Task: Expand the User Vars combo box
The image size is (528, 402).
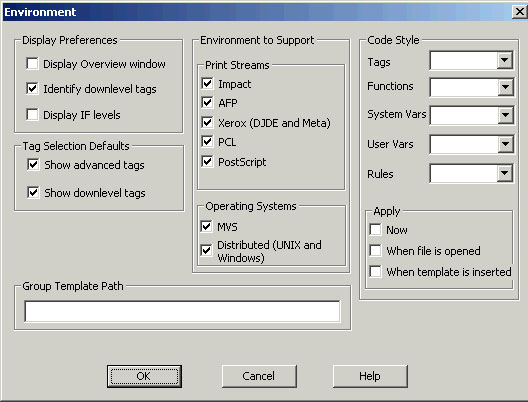Action: click(x=505, y=144)
